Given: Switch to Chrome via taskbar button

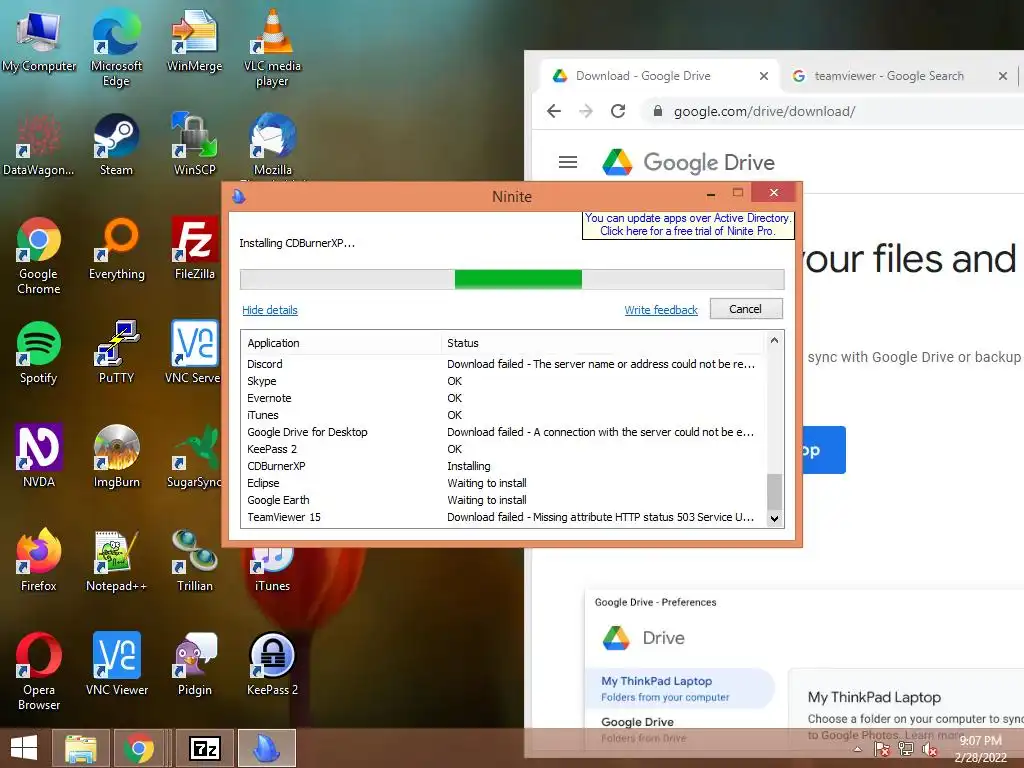Looking at the screenshot, I should point(138,748).
